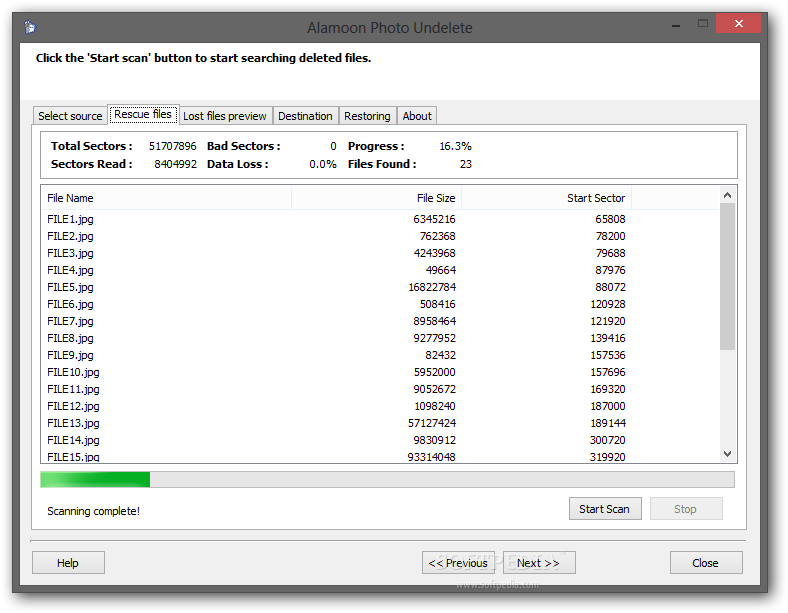Switch to the Restoring tab
Screen dimensions: 788x613
(367, 116)
